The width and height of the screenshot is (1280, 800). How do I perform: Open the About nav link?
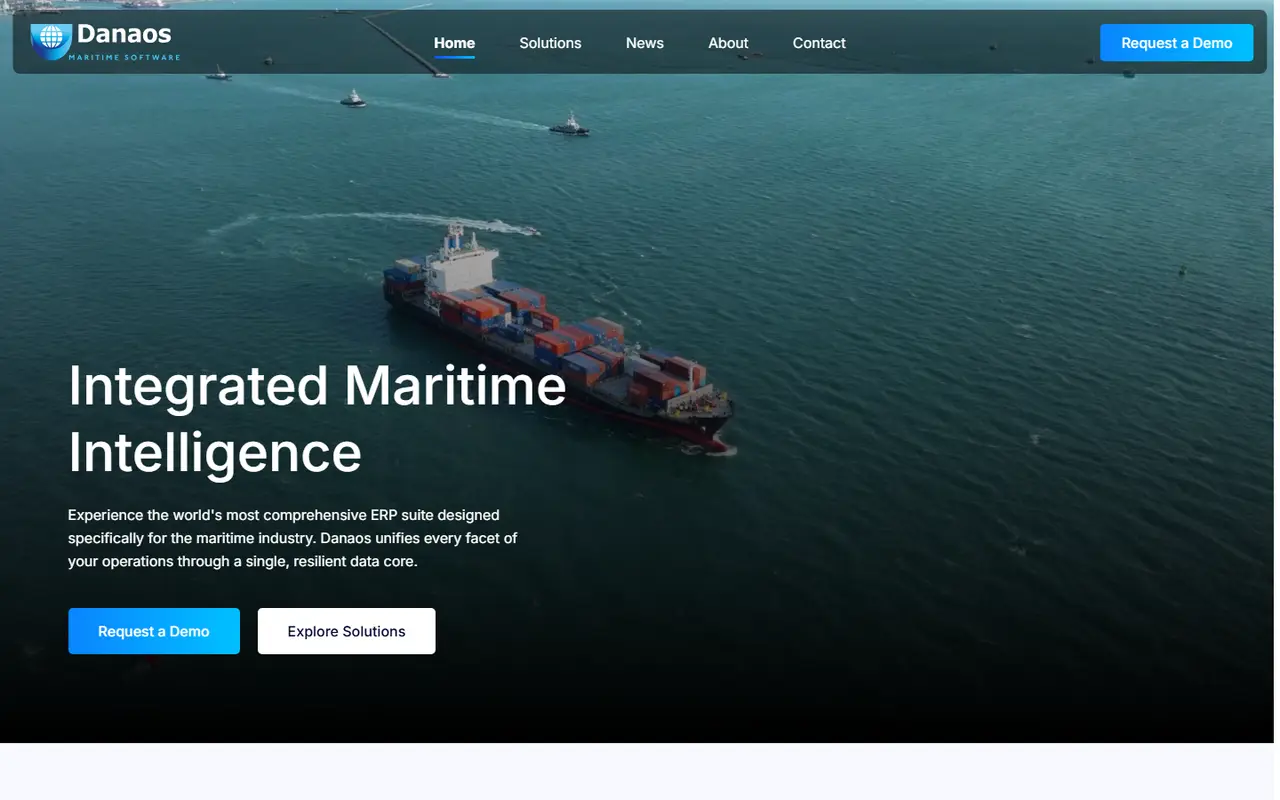[x=728, y=43]
